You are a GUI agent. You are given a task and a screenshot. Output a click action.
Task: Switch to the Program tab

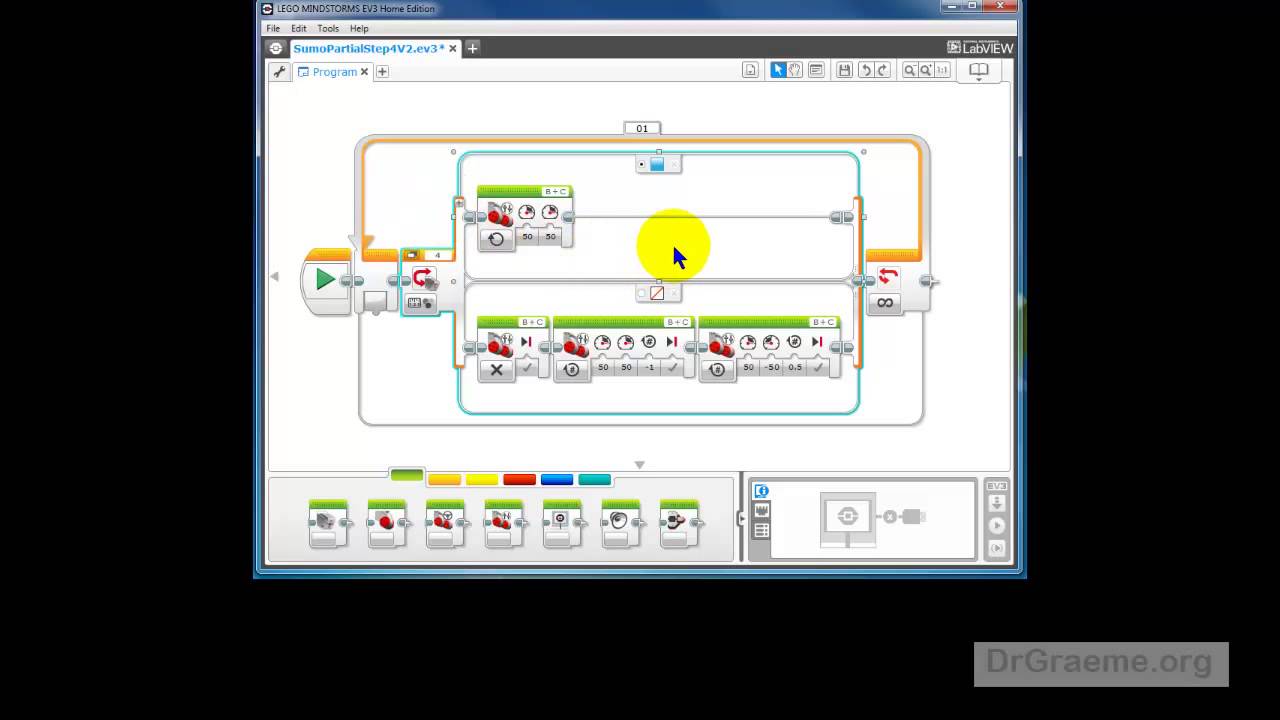pos(334,72)
